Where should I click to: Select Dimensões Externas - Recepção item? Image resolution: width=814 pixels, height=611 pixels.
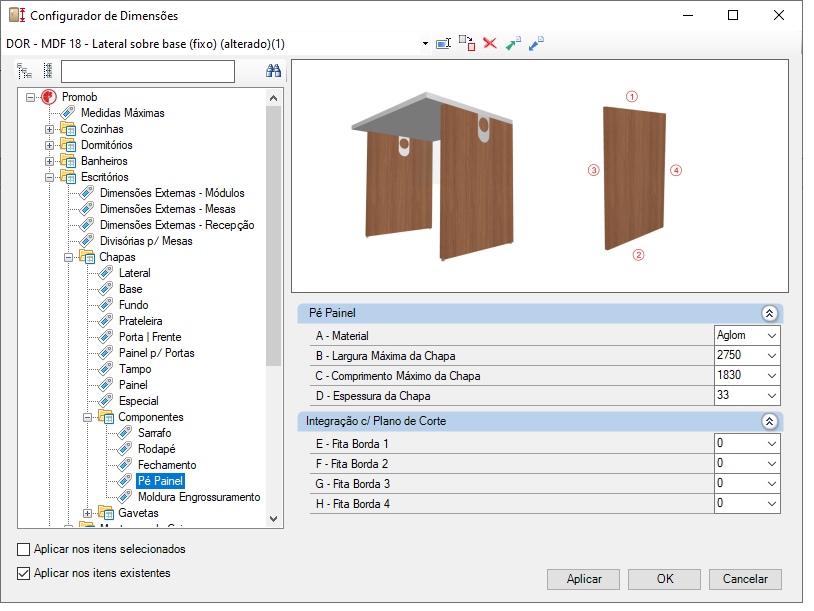(177, 225)
